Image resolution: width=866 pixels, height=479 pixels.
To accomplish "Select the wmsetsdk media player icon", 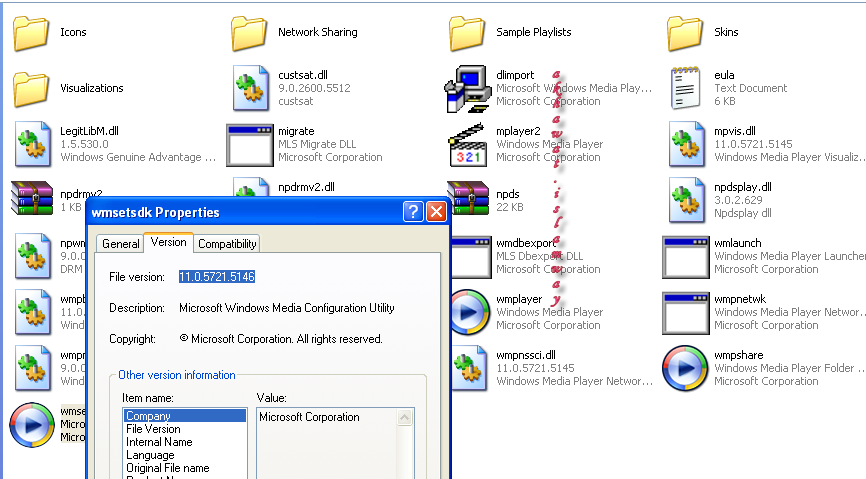I will (x=32, y=425).
